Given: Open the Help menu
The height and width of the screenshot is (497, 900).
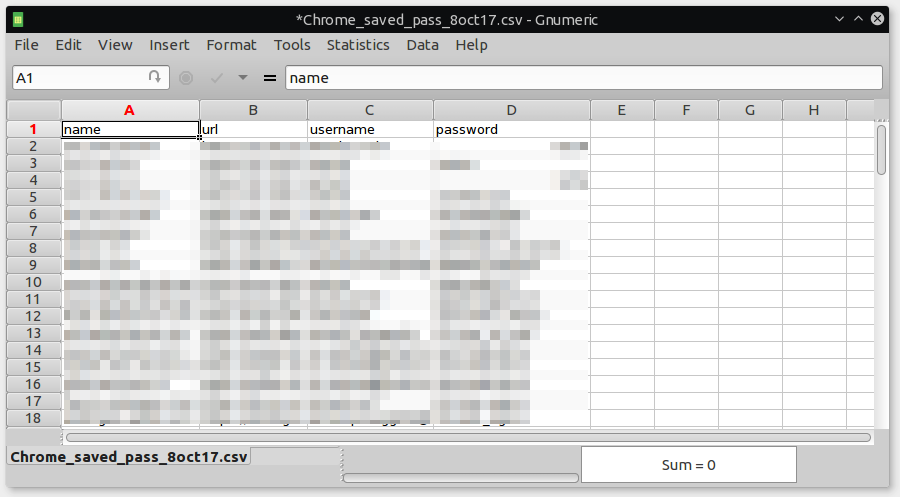Looking at the screenshot, I should pos(471,45).
